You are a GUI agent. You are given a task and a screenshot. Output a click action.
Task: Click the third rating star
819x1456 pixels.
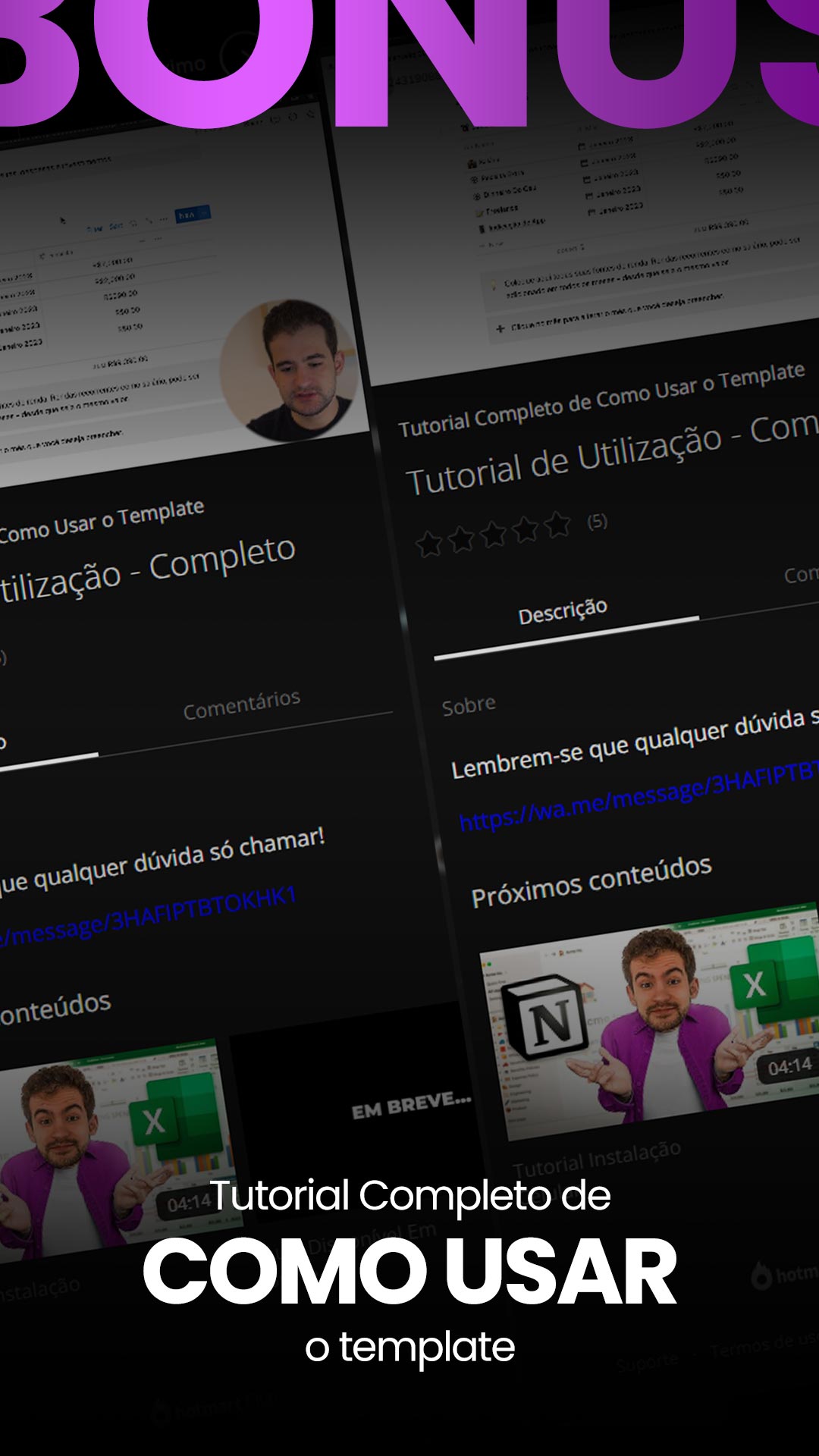click(x=494, y=534)
